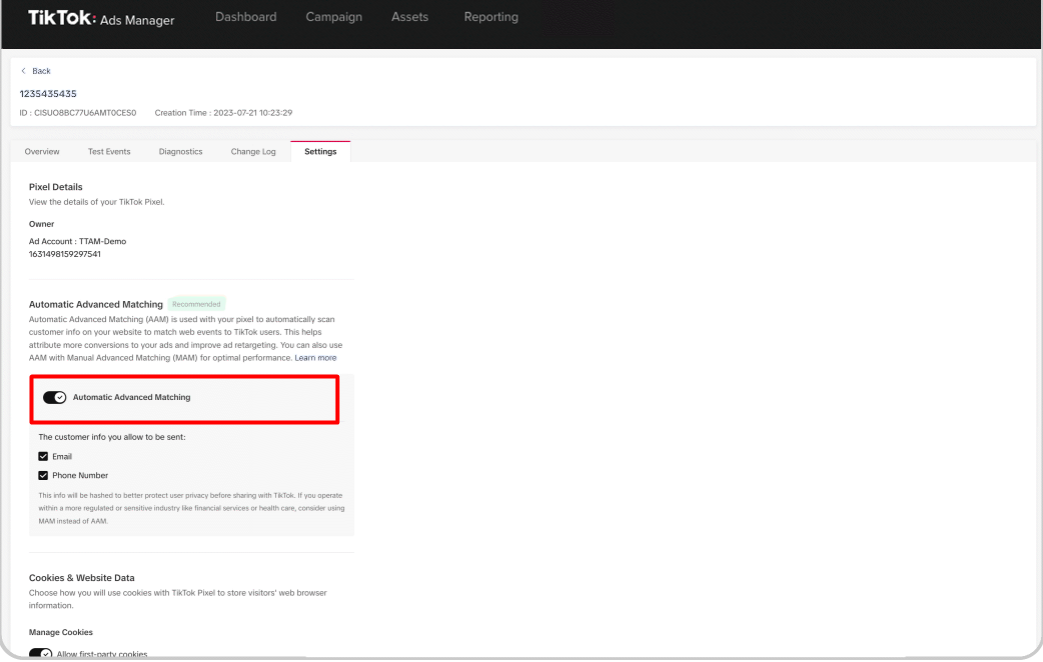
Task: Select the Diagnostics tab
Action: pos(180,152)
